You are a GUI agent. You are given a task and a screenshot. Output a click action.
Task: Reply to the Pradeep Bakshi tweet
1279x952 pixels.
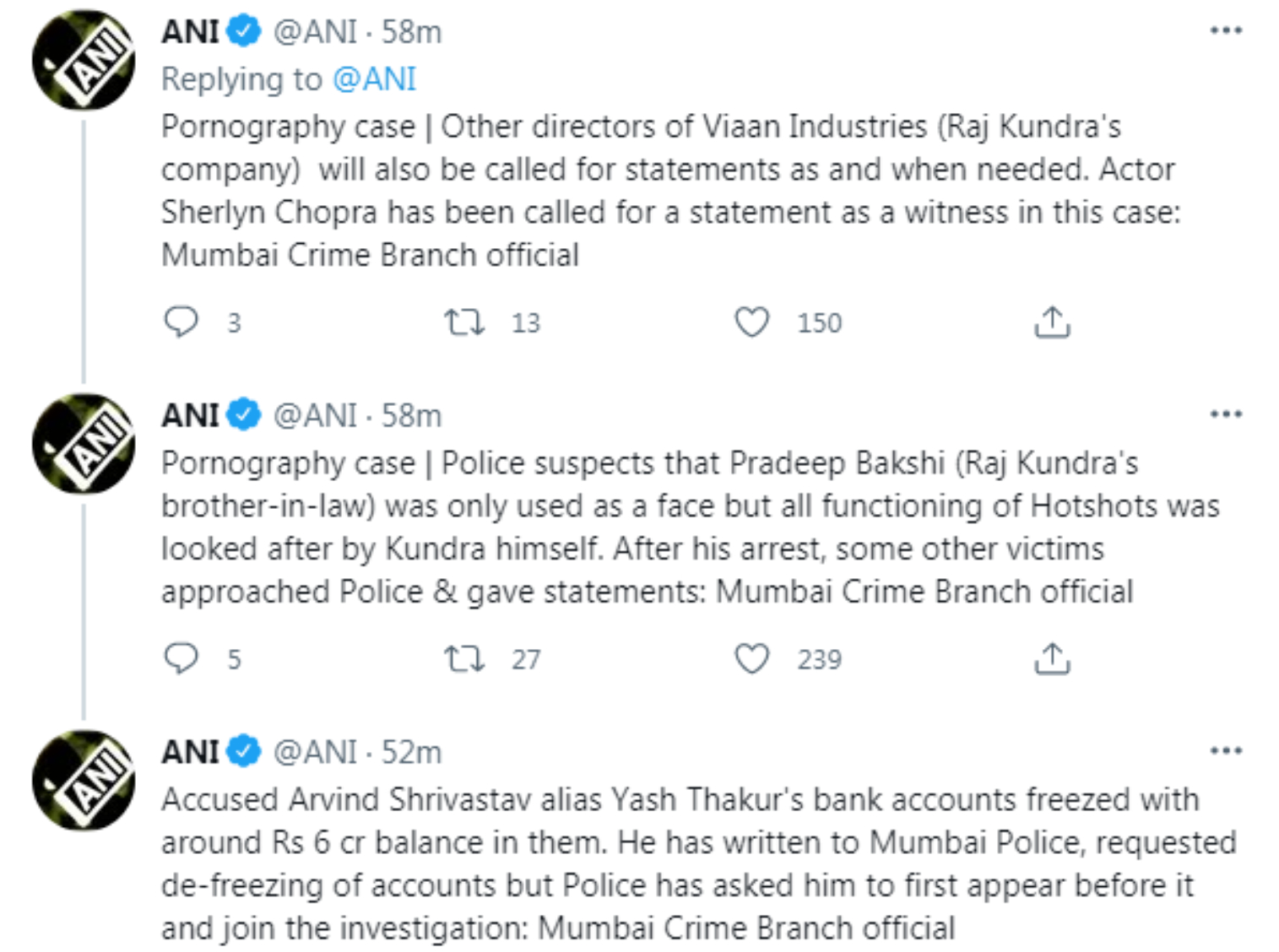[181, 658]
